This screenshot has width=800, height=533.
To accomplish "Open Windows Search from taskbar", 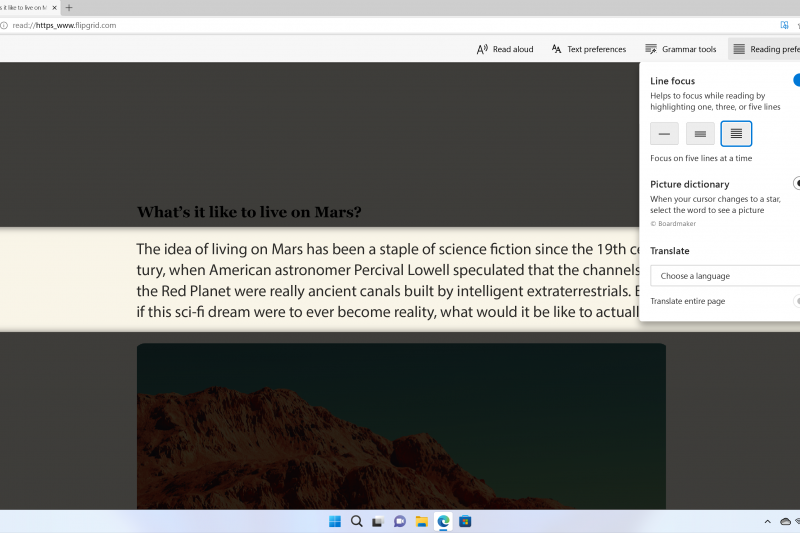I will (357, 521).
